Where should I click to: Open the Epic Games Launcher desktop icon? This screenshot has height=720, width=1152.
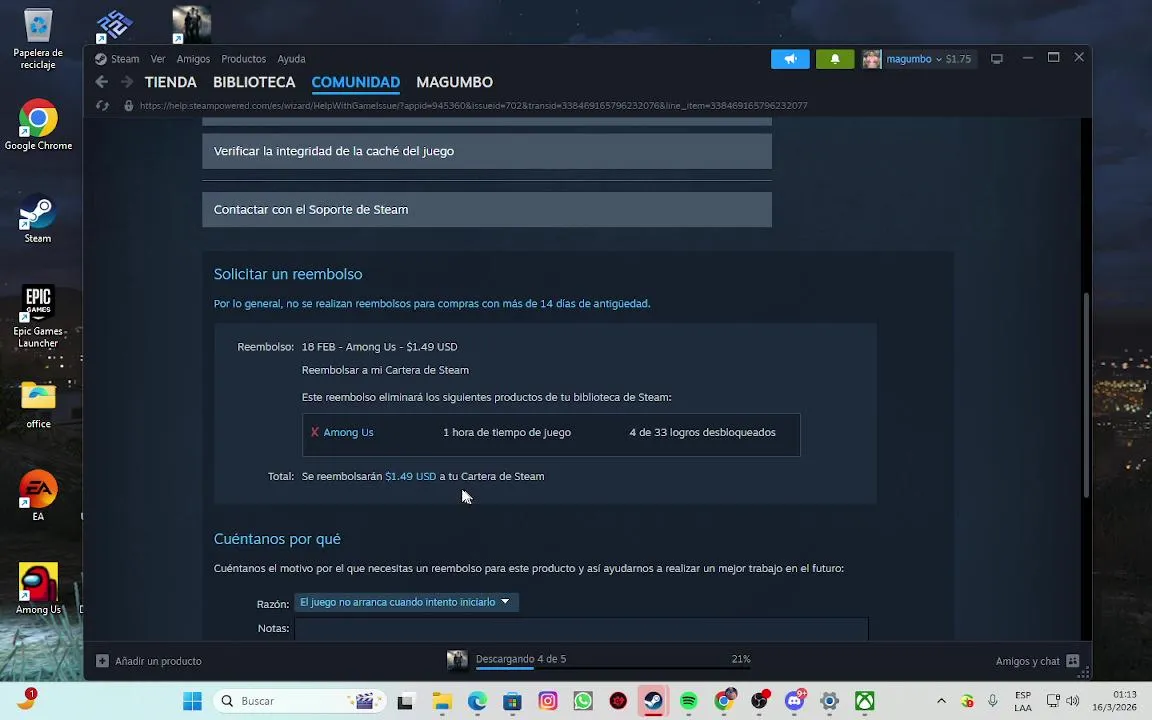[x=38, y=317]
